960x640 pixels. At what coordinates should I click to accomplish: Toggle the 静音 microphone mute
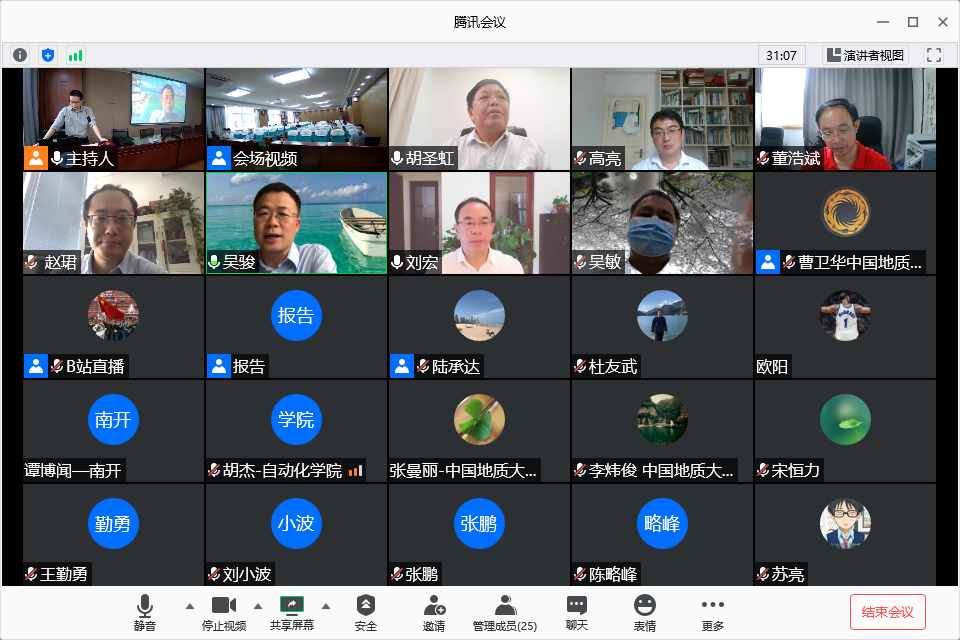pyautogui.click(x=145, y=612)
